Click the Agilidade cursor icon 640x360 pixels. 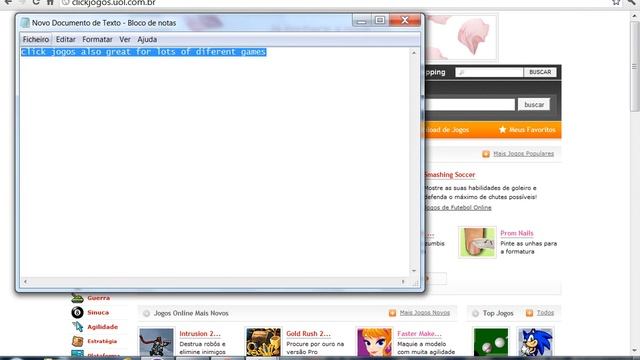point(77,327)
